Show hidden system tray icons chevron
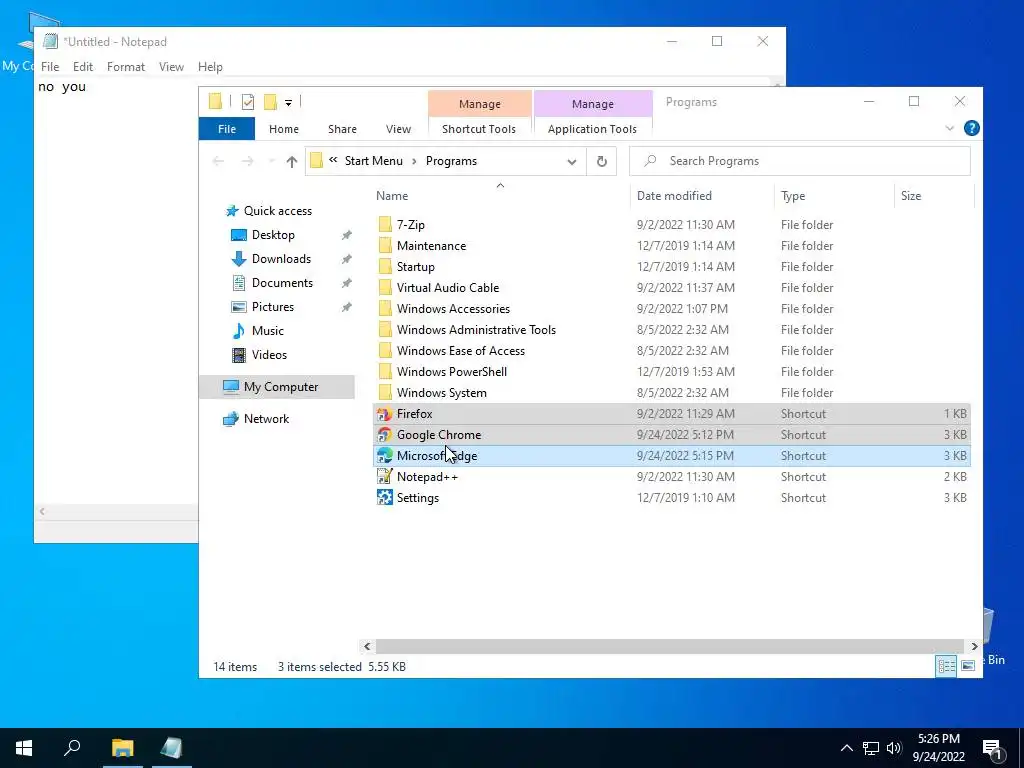This screenshot has width=1024, height=768. click(x=846, y=748)
